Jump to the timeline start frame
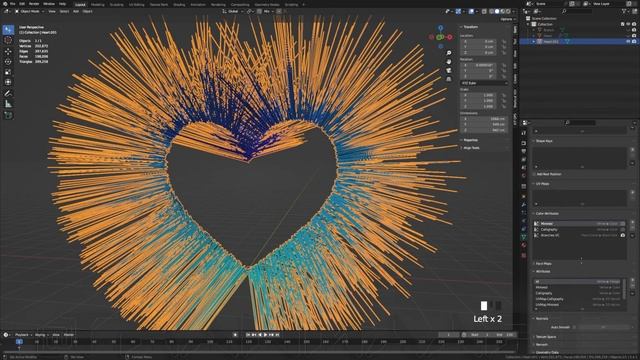 [x=248, y=335]
